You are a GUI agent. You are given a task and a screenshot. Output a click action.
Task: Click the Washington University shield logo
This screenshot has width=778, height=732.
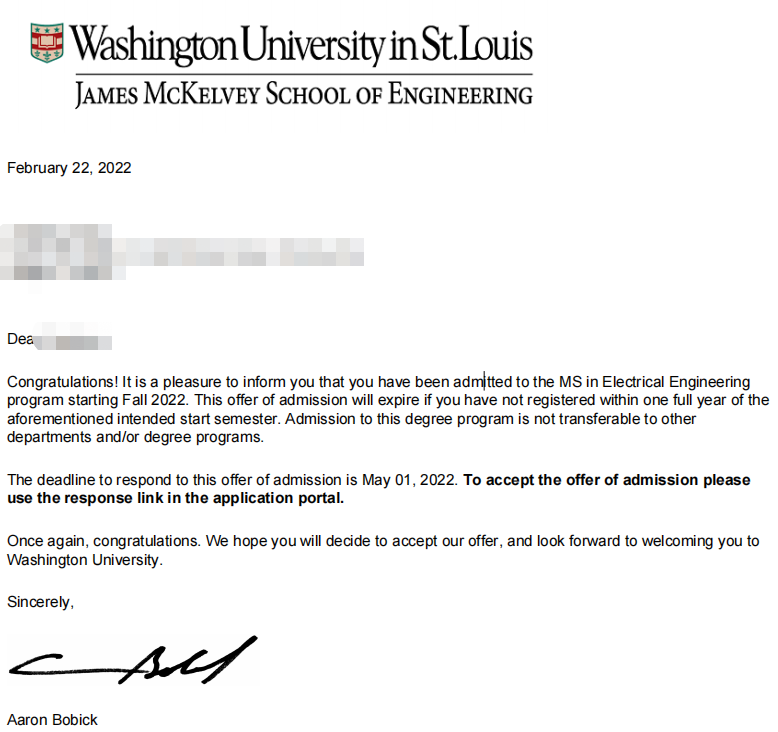pyautogui.click(x=47, y=43)
